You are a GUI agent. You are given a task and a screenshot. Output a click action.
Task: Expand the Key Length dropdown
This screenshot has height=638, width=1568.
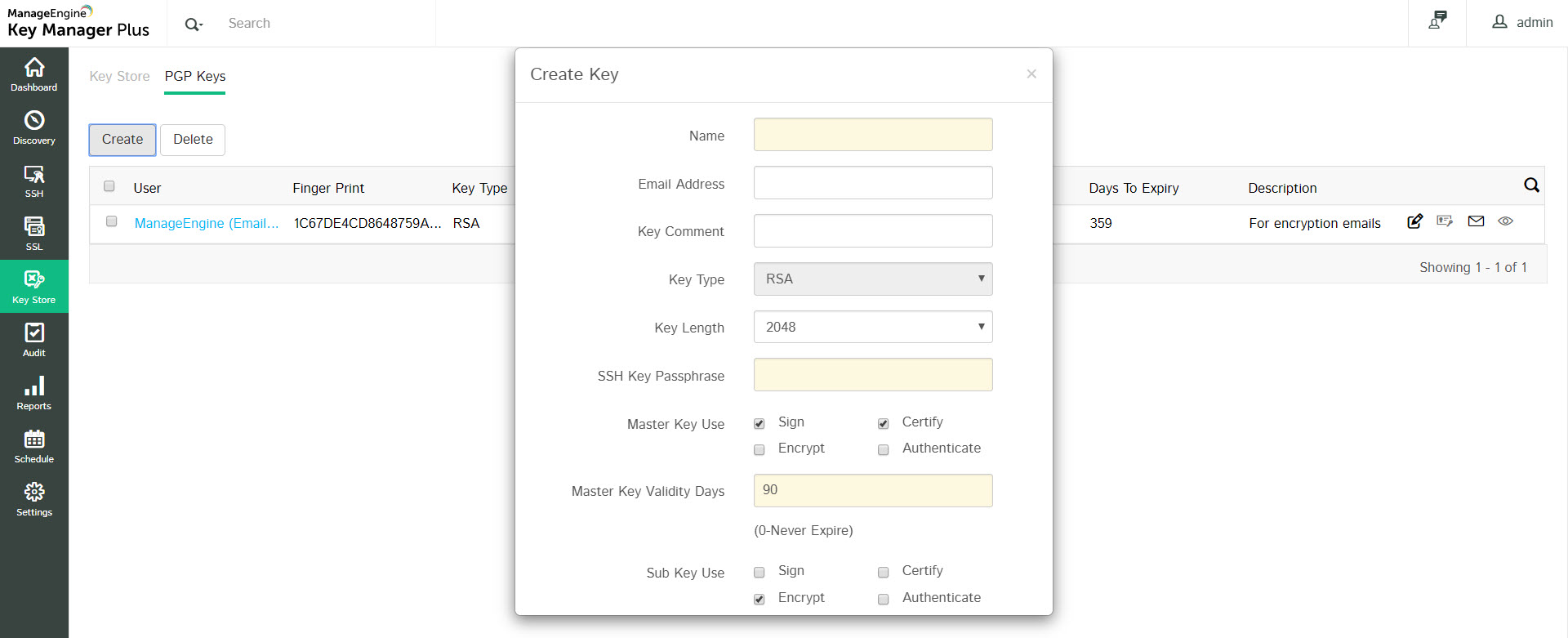[873, 327]
